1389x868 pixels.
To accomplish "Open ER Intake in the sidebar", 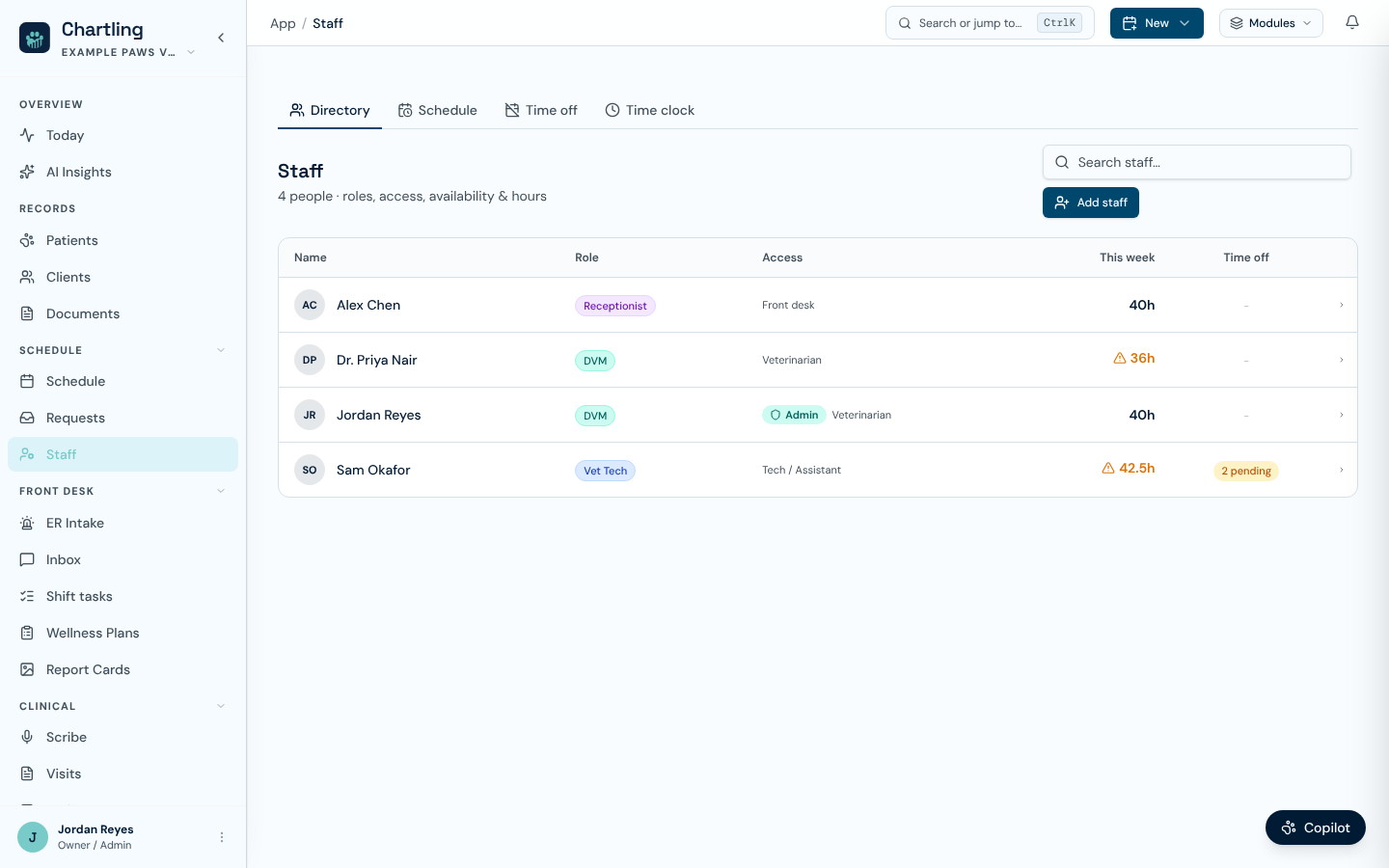I will coord(123,523).
